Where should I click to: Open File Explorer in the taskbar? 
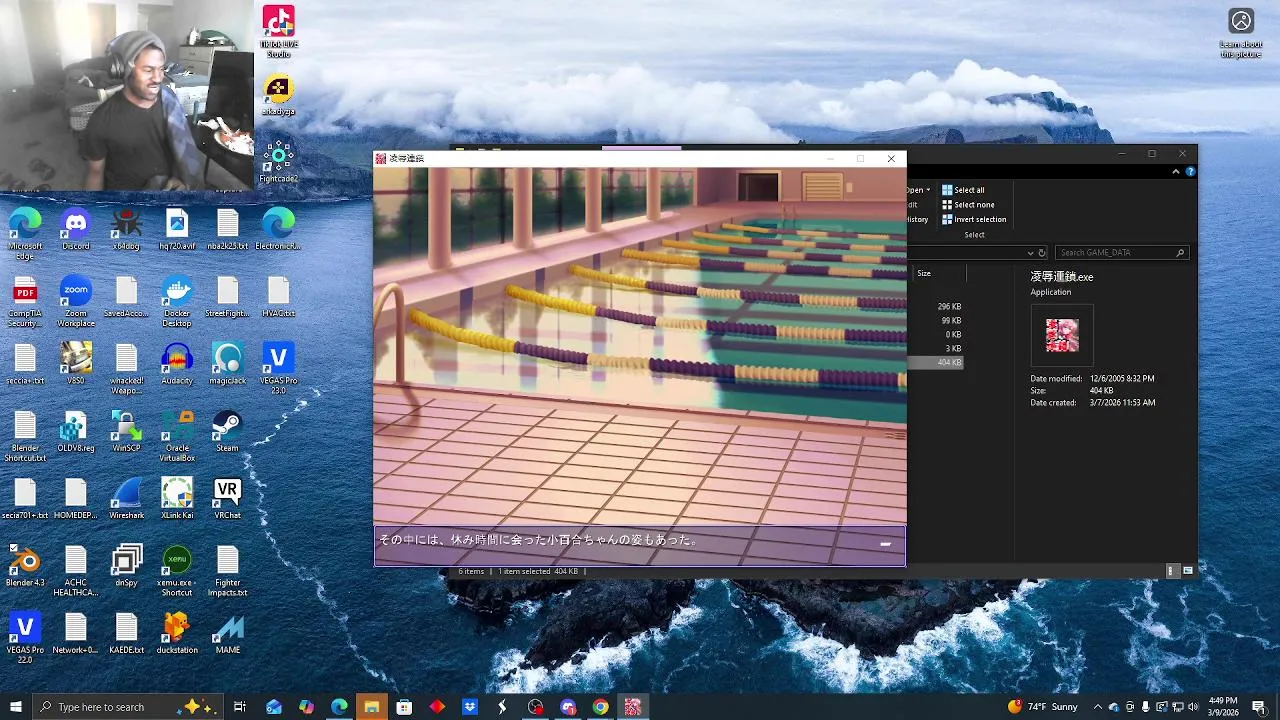click(x=371, y=707)
